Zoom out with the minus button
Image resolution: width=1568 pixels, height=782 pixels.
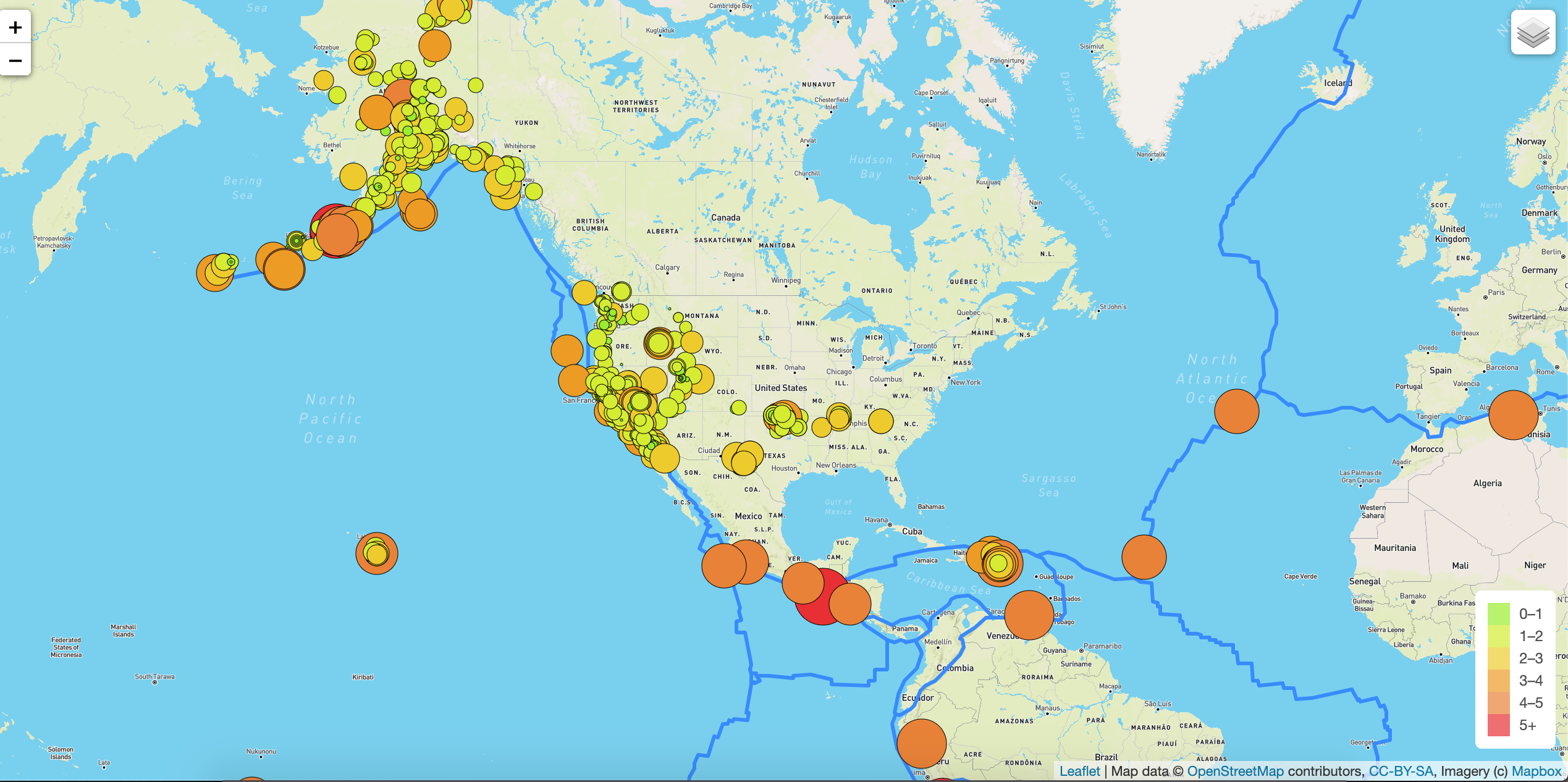[15, 60]
